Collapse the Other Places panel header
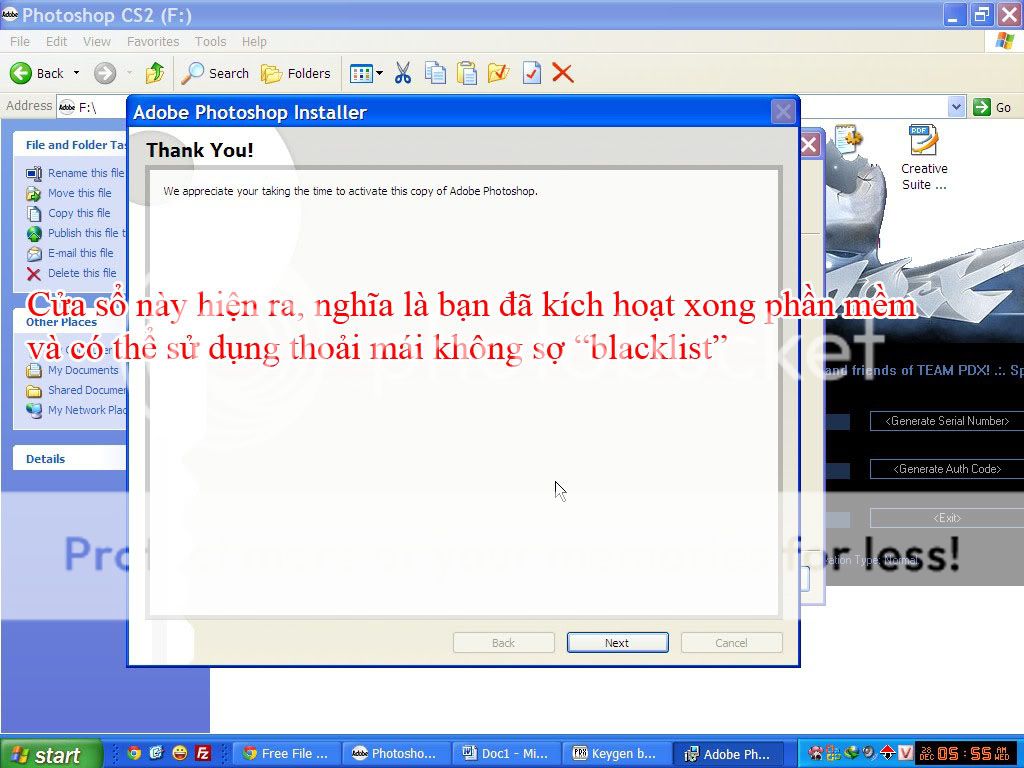Image resolution: width=1024 pixels, height=768 pixels. (69, 322)
